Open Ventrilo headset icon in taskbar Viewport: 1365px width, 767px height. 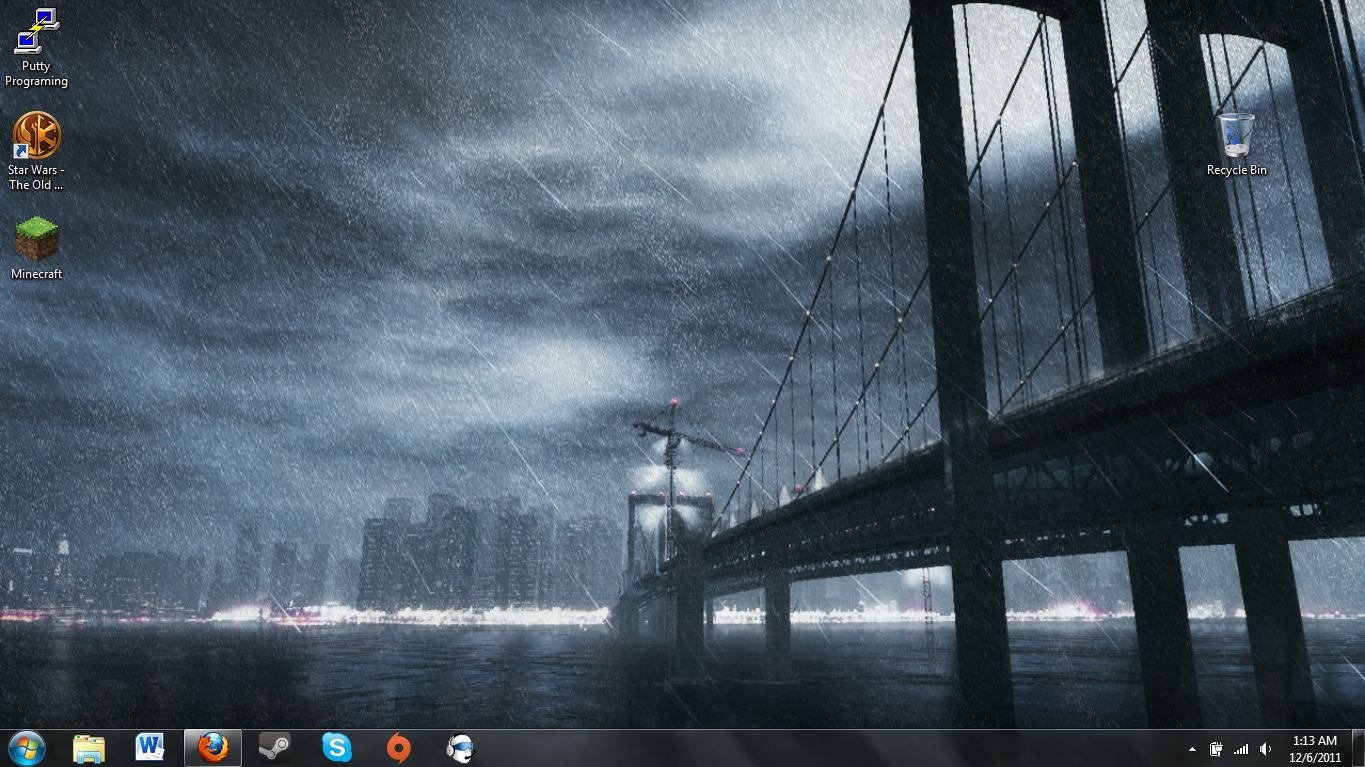point(460,748)
